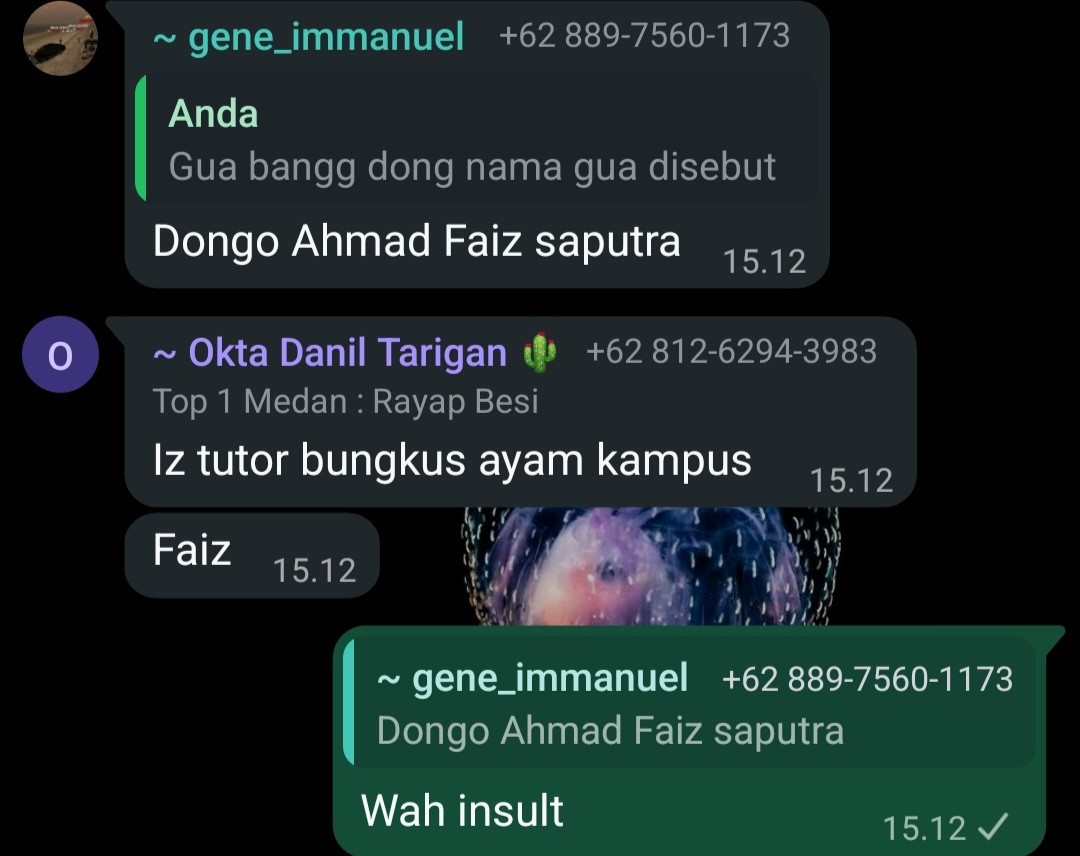Screen dimensions: 1080x856
Task: Tap phone number +62 889-7560-1173 in top message
Action: pos(644,35)
